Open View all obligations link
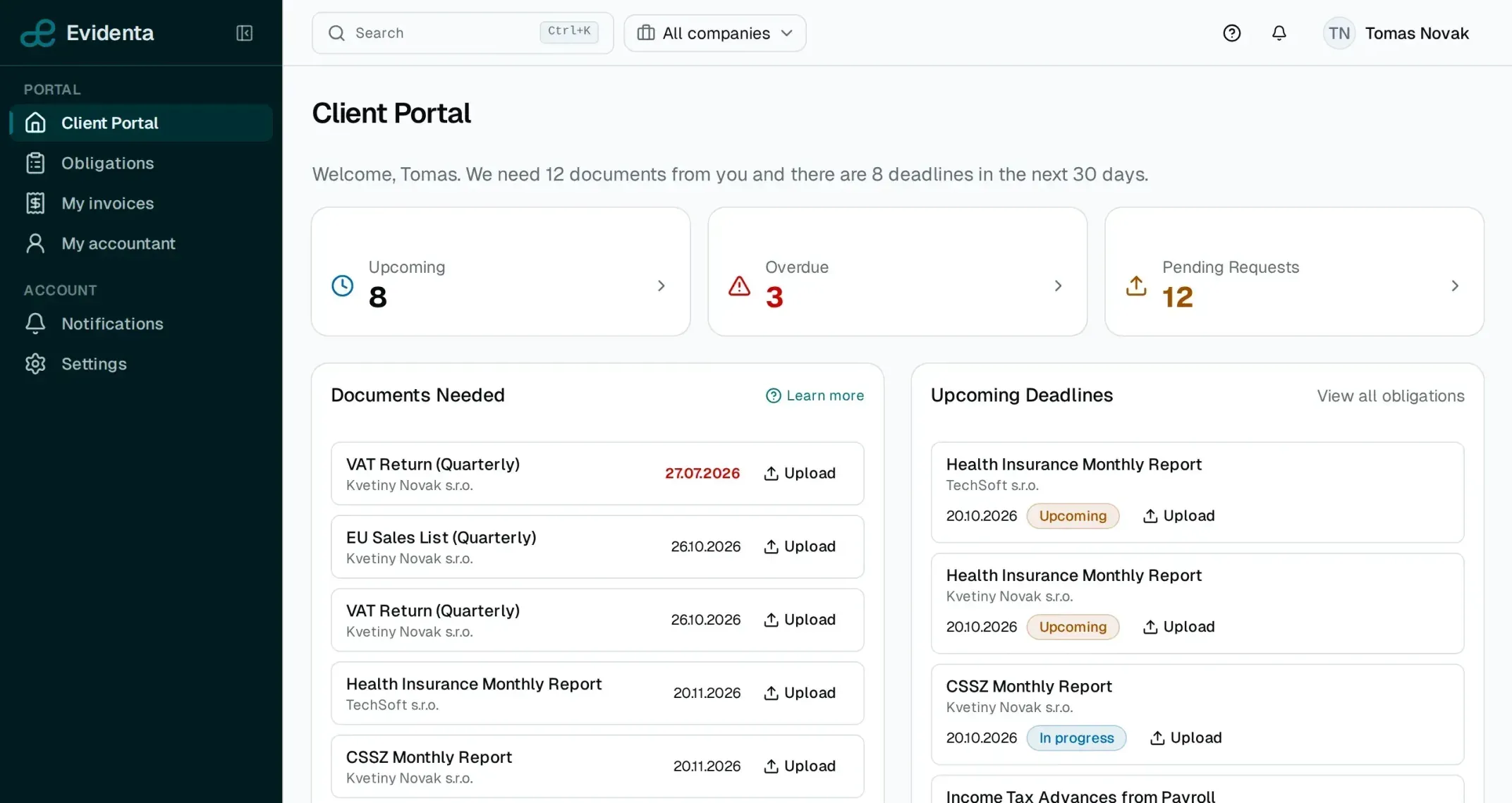This screenshot has width=1512, height=803. pyautogui.click(x=1390, y=396)
